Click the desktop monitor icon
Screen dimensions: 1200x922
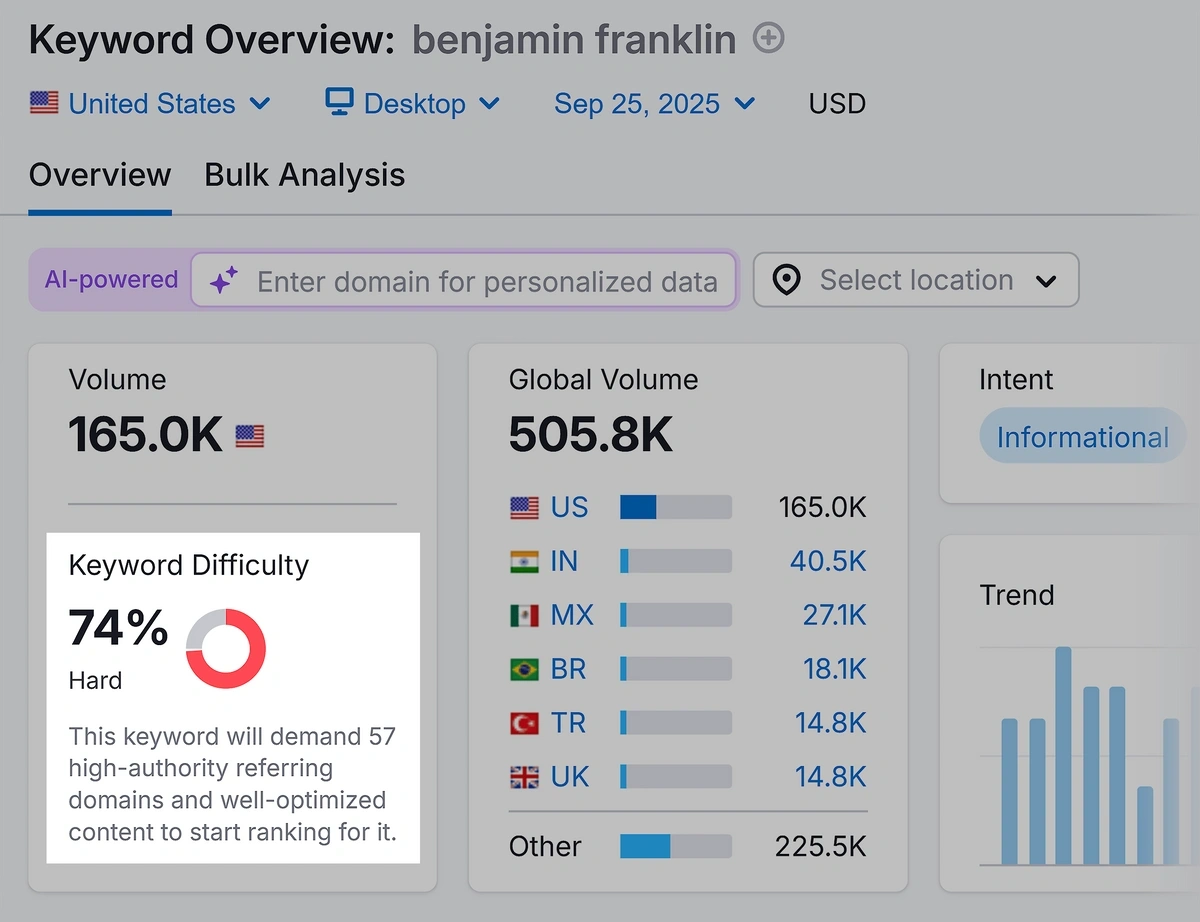tap(339, 102)
